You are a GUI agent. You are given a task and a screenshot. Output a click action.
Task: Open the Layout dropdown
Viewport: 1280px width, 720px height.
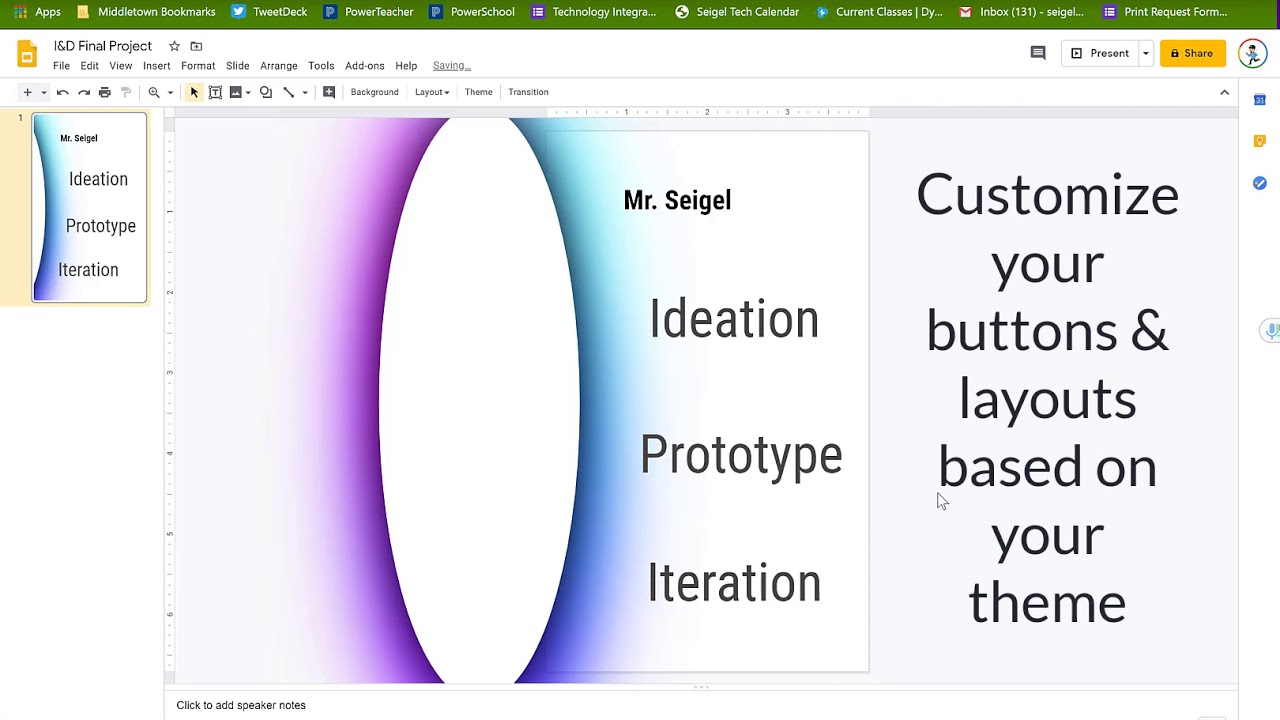tap(432, 92)
